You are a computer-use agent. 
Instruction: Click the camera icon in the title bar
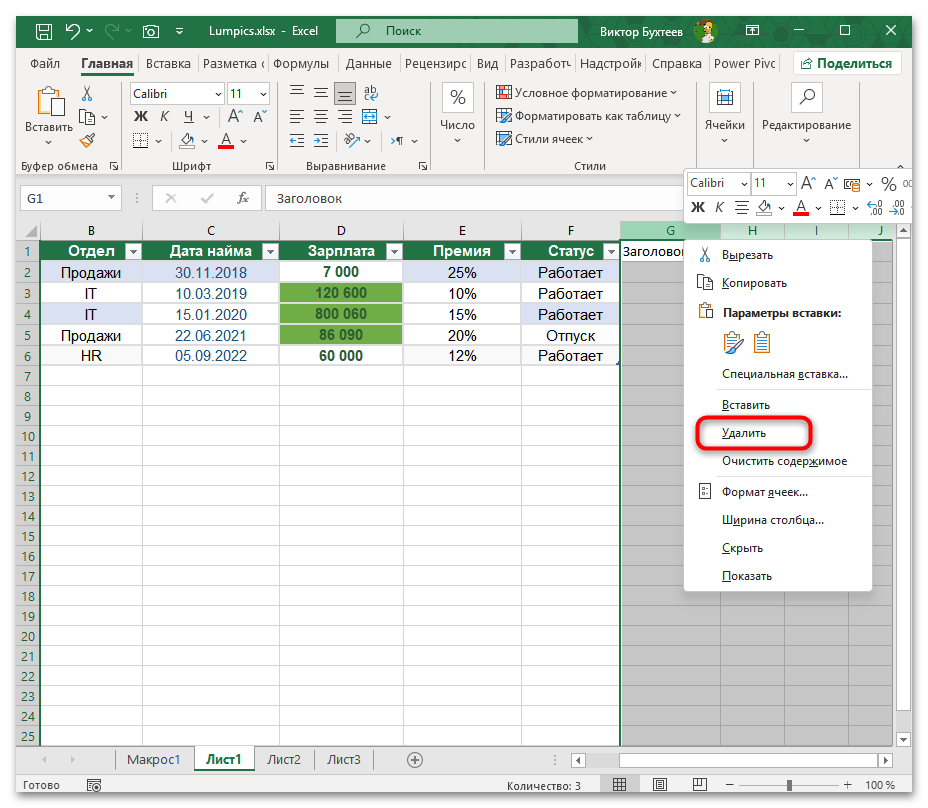(x=151, y=31)
